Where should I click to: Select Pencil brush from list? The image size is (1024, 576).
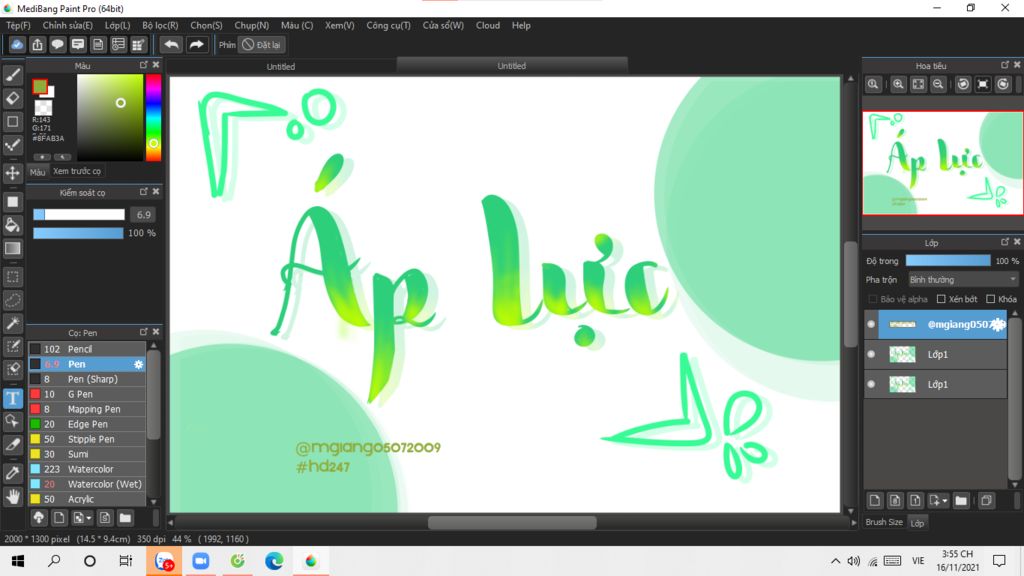(x=87, y=349)
